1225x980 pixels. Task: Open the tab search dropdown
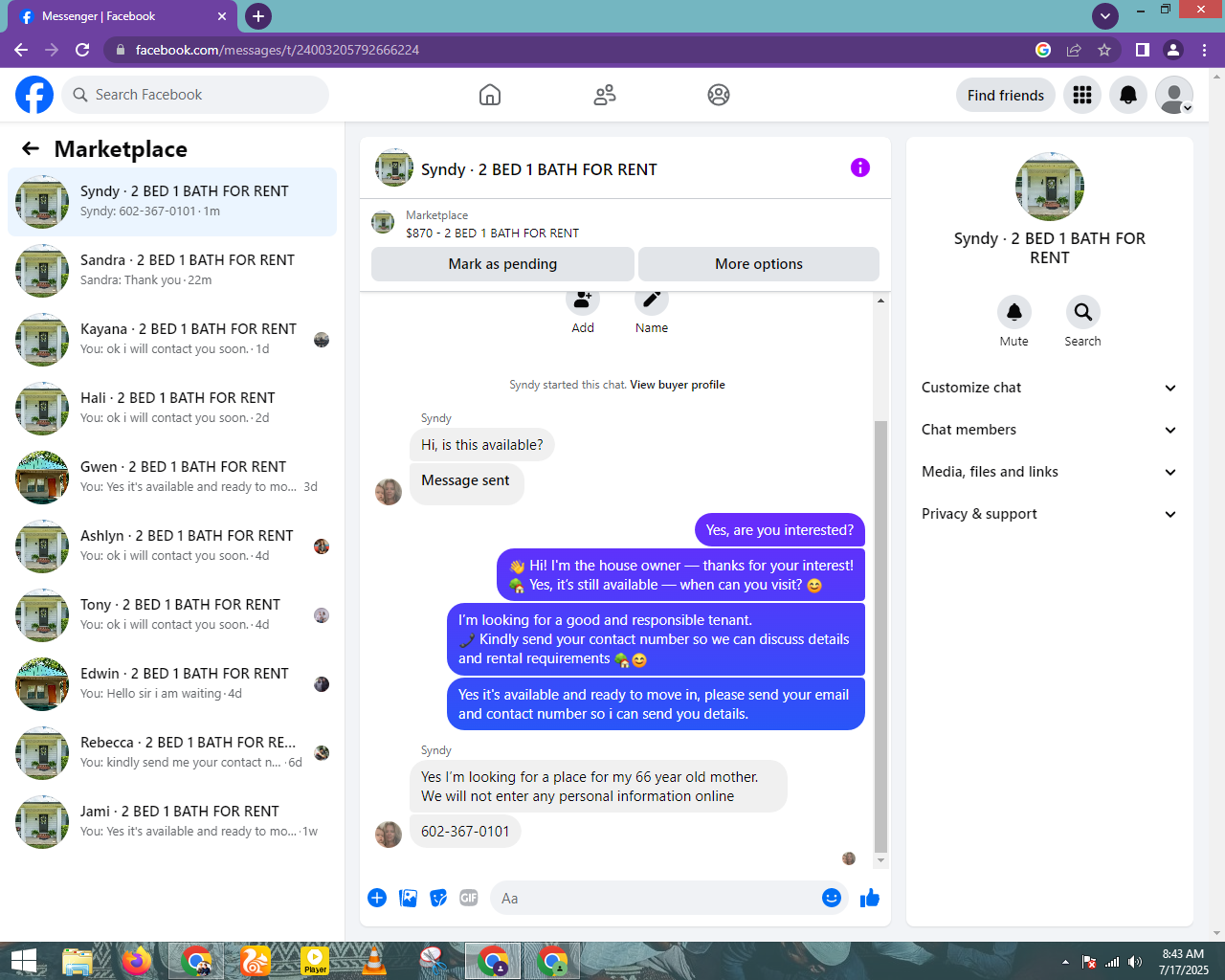(1105, 16)
